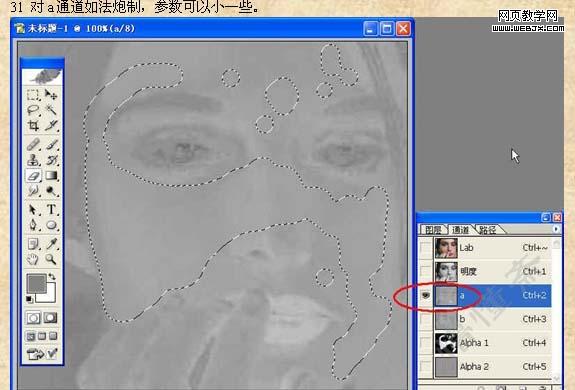575x390 pixels.
Task: Close the 未标题-1 document window
Action: point(403,29)
